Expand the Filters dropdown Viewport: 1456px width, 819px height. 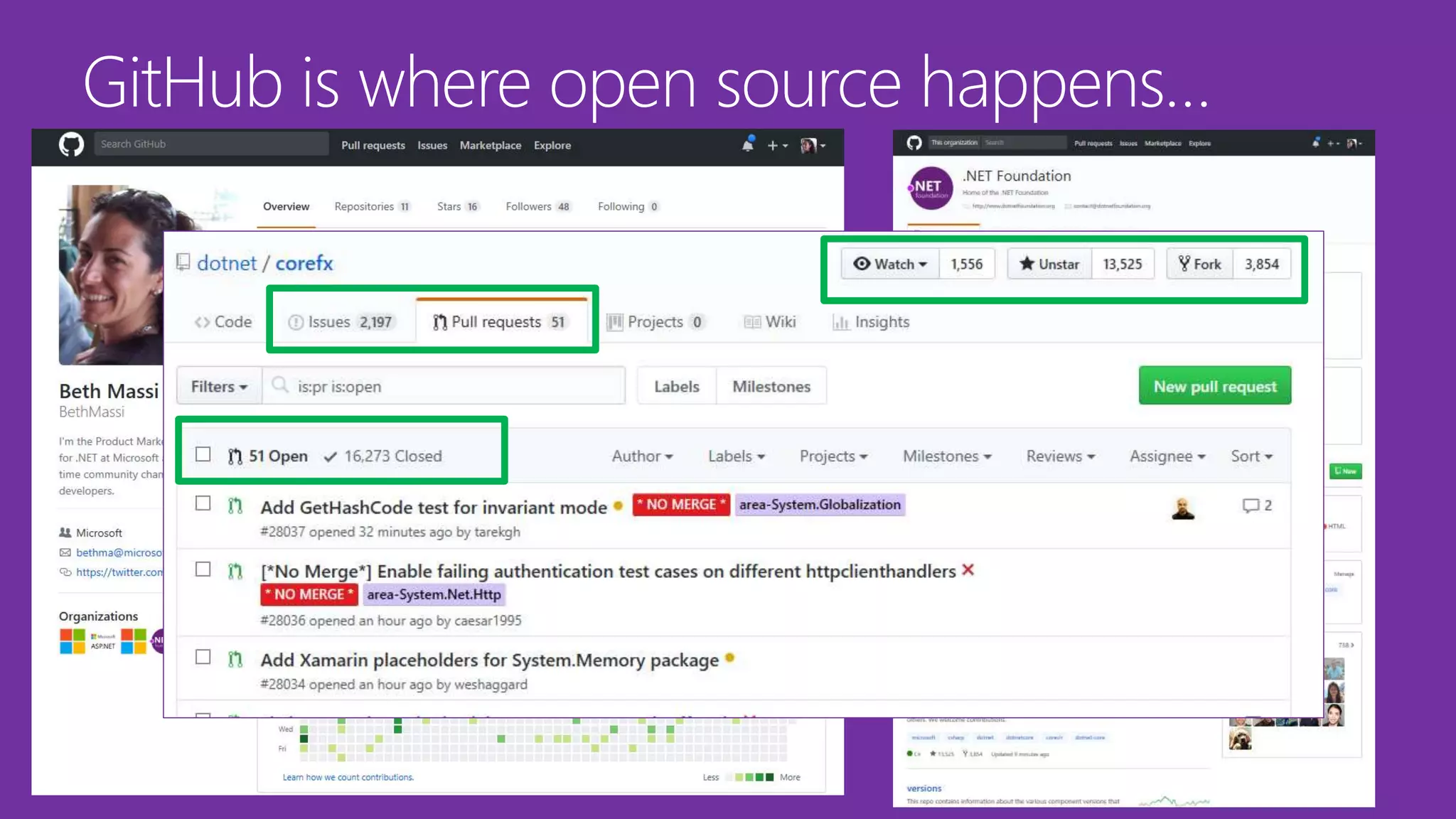coord(219,387)
